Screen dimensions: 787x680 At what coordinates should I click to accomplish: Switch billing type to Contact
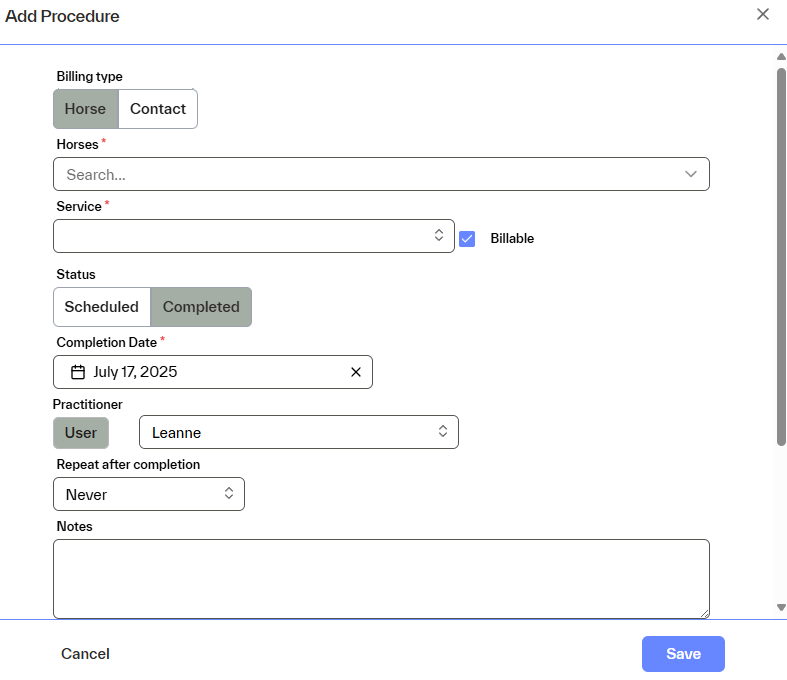(x=158, y=109)
